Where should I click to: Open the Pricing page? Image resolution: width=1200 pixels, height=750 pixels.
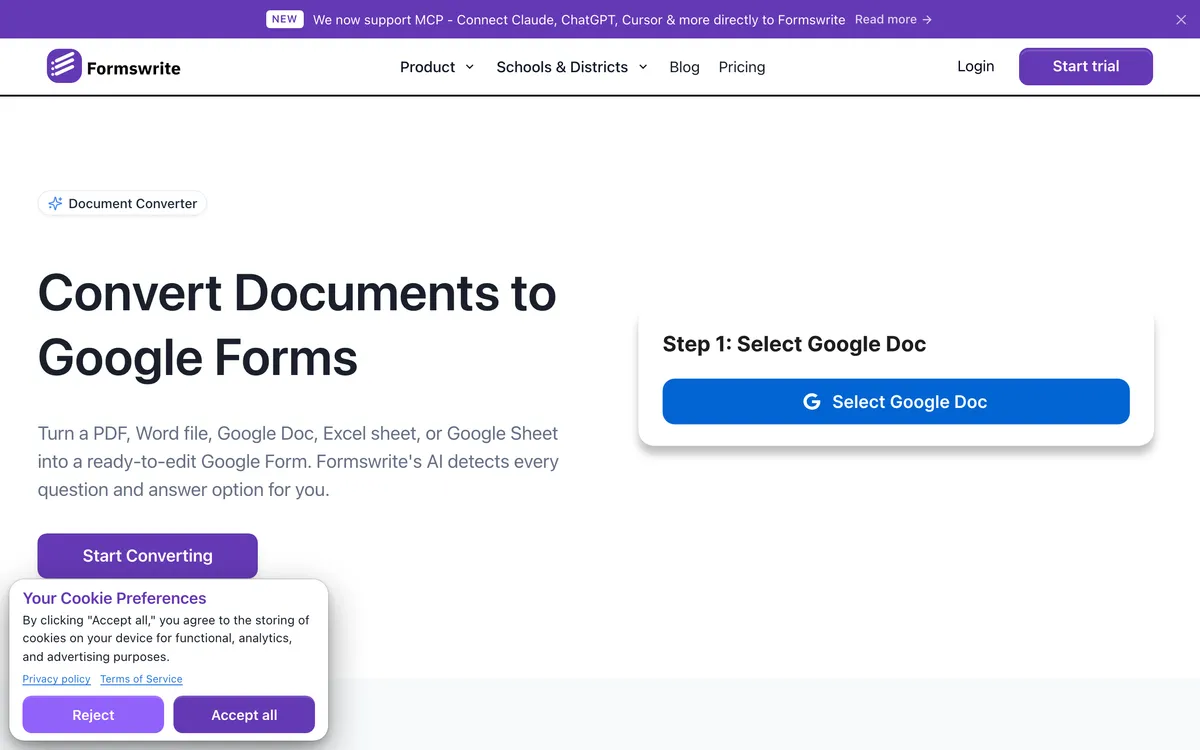742,67
